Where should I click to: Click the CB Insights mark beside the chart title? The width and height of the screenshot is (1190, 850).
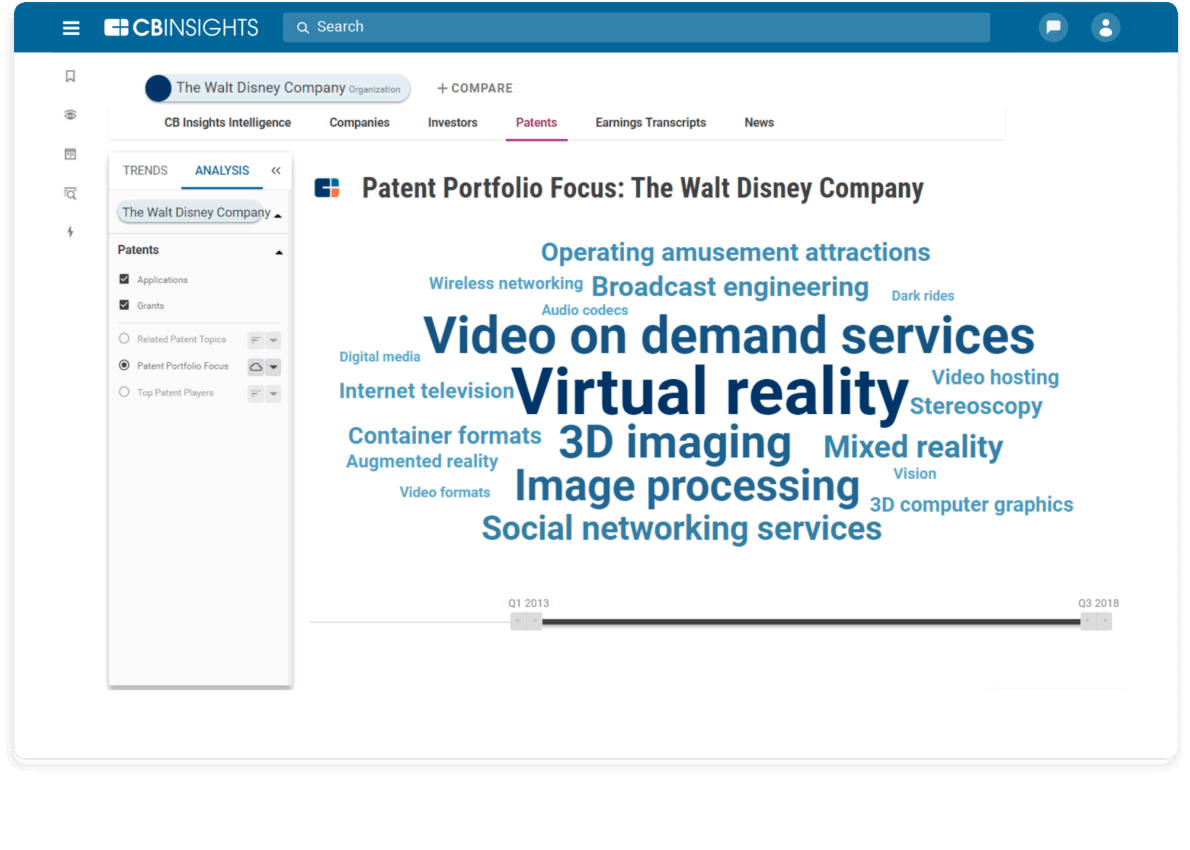(327, 187)
